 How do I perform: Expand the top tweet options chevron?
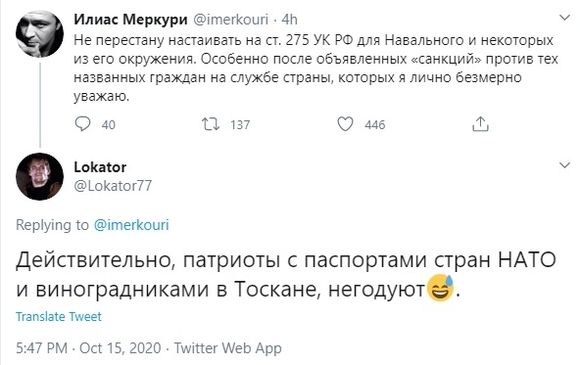pos(565,17)
